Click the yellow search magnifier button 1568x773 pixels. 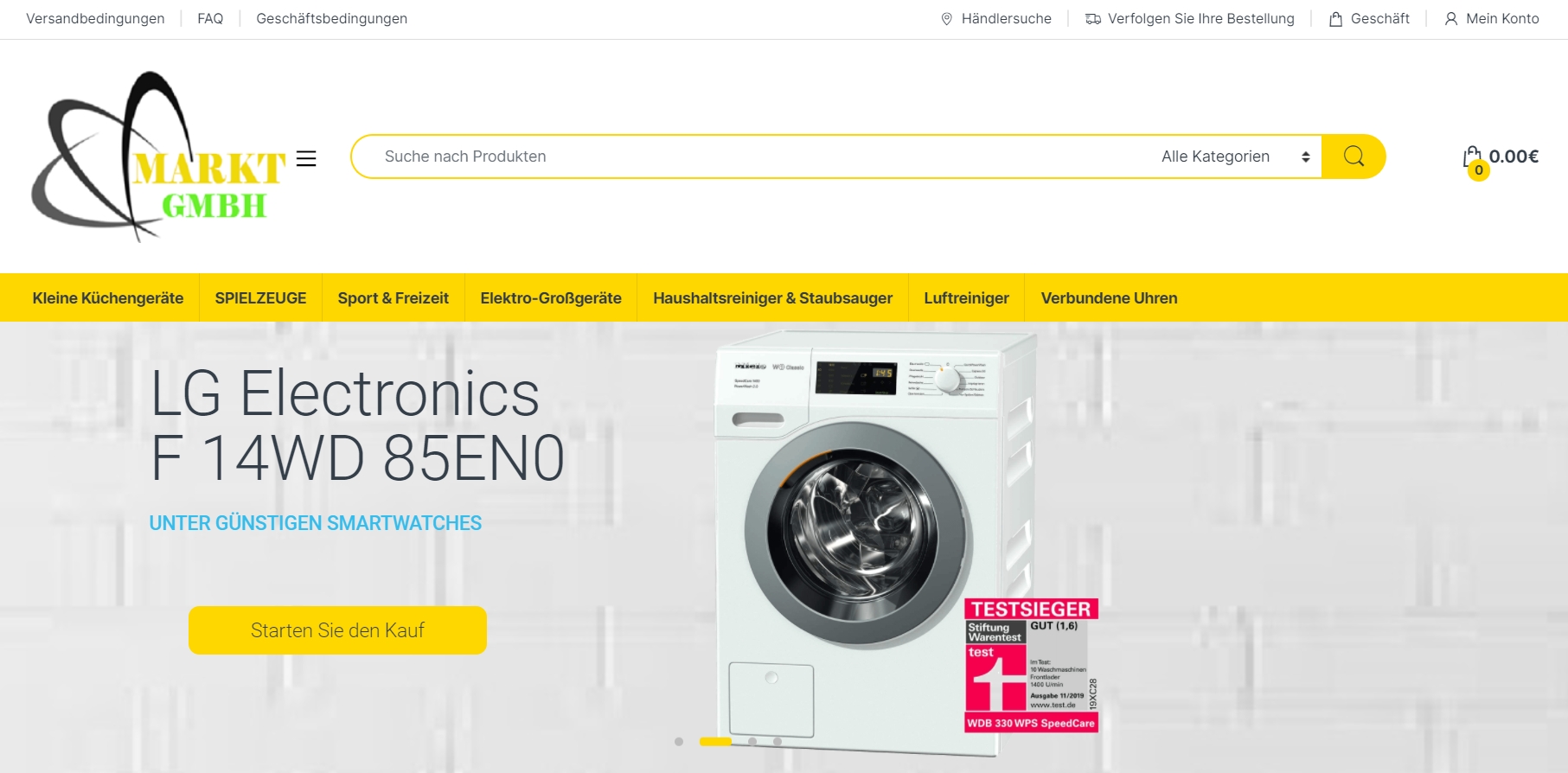pyautogui.click(x=1354, y=157)
